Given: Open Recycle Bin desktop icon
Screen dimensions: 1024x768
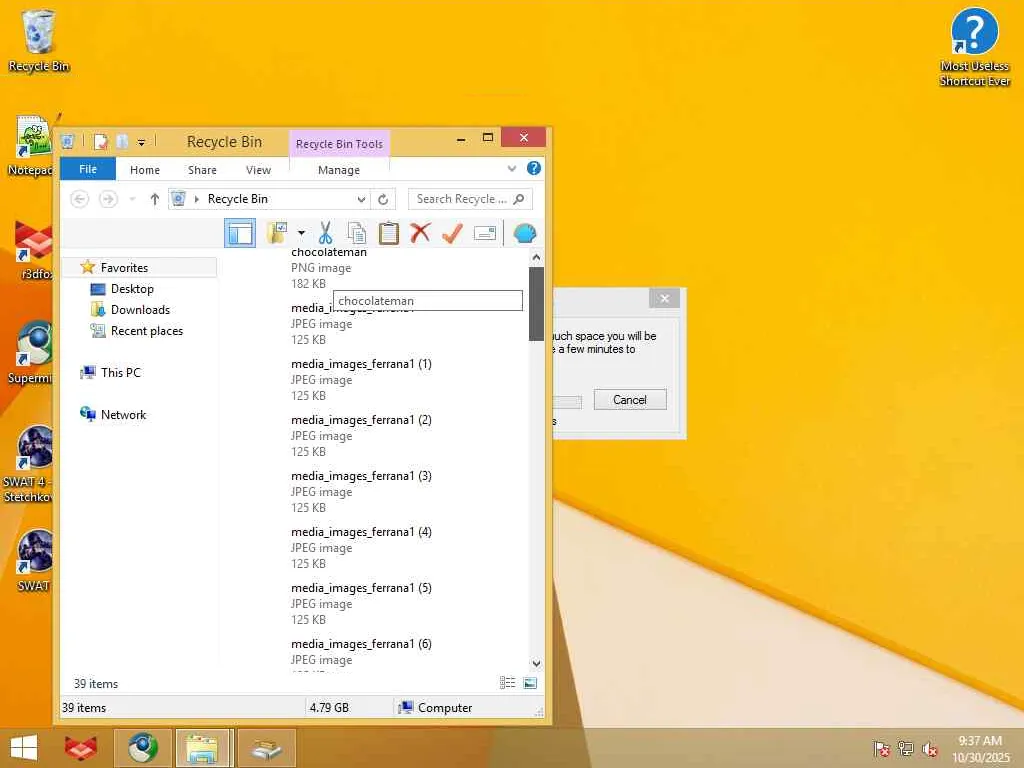Looking at the screenshot, I should 39,40.
